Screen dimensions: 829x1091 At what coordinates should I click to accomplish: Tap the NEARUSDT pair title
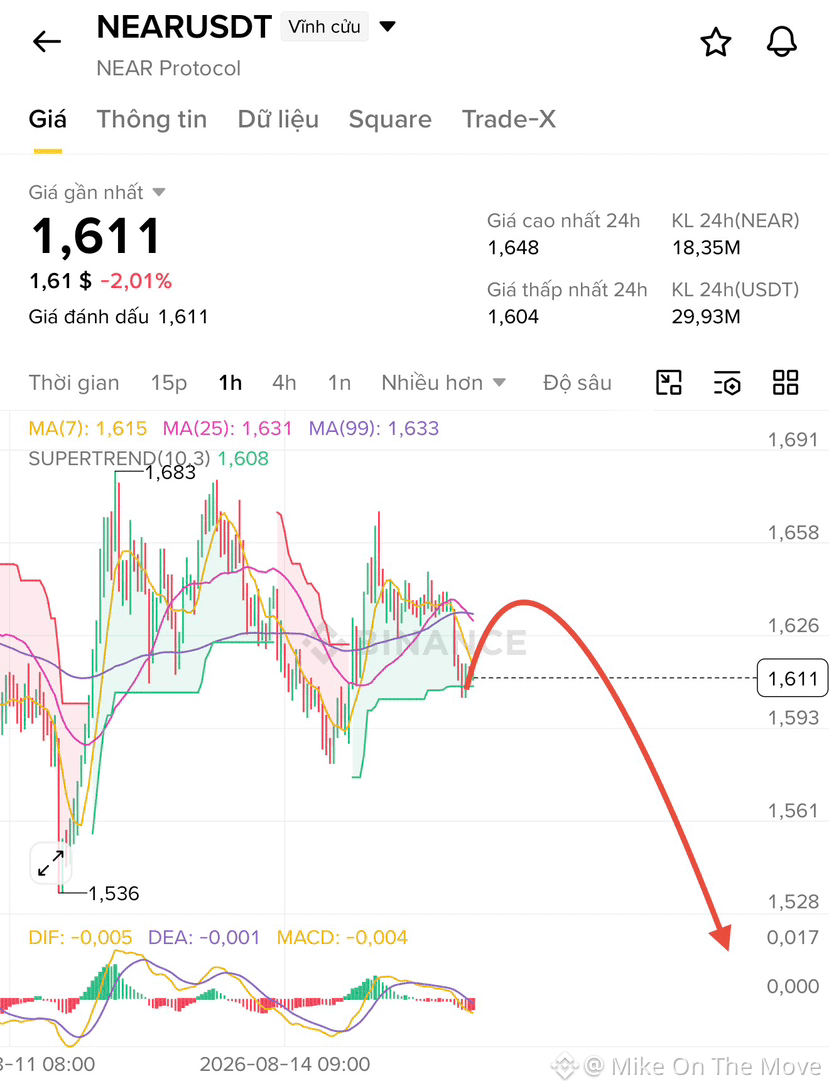(x=184, y=27)
